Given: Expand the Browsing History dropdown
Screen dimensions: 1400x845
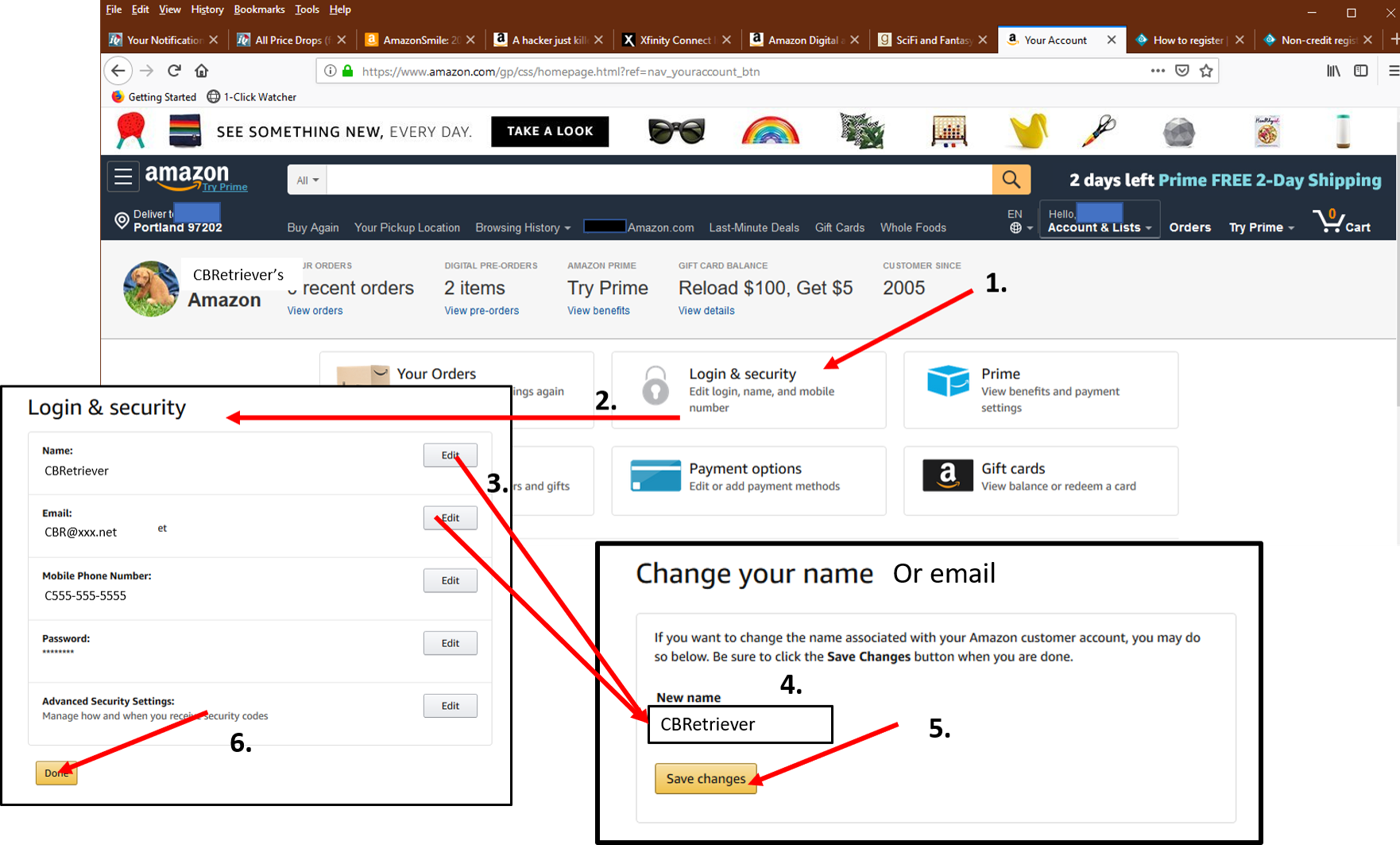Looking at the screenshot, I should tap(522, 227).
